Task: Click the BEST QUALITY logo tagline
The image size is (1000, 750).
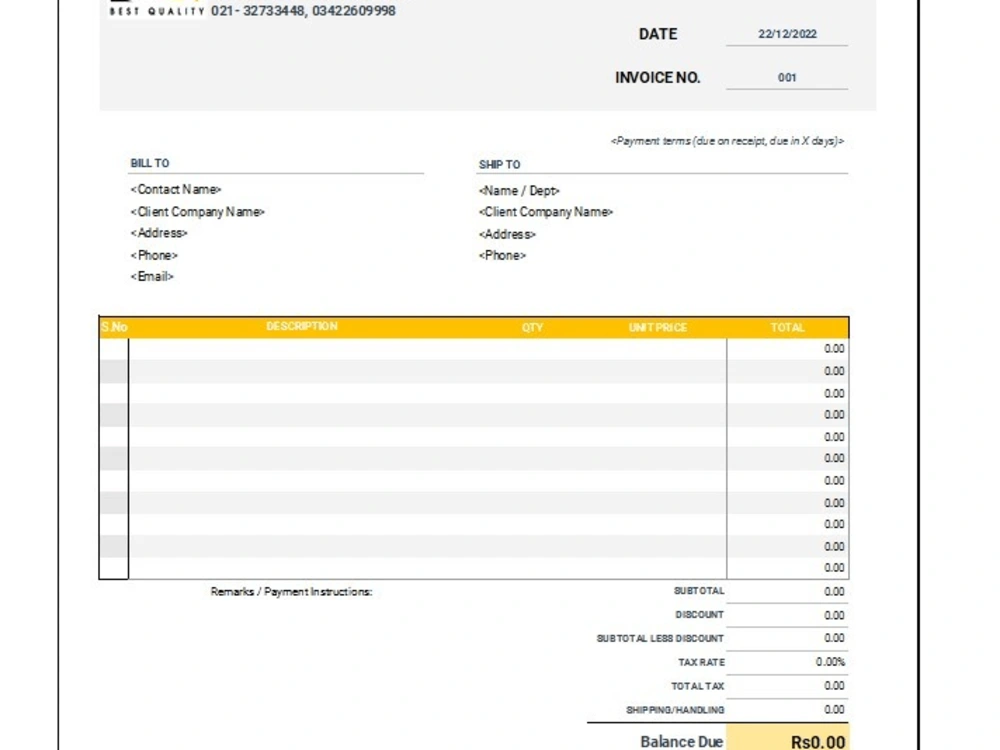Action: [x=157, y=11]
